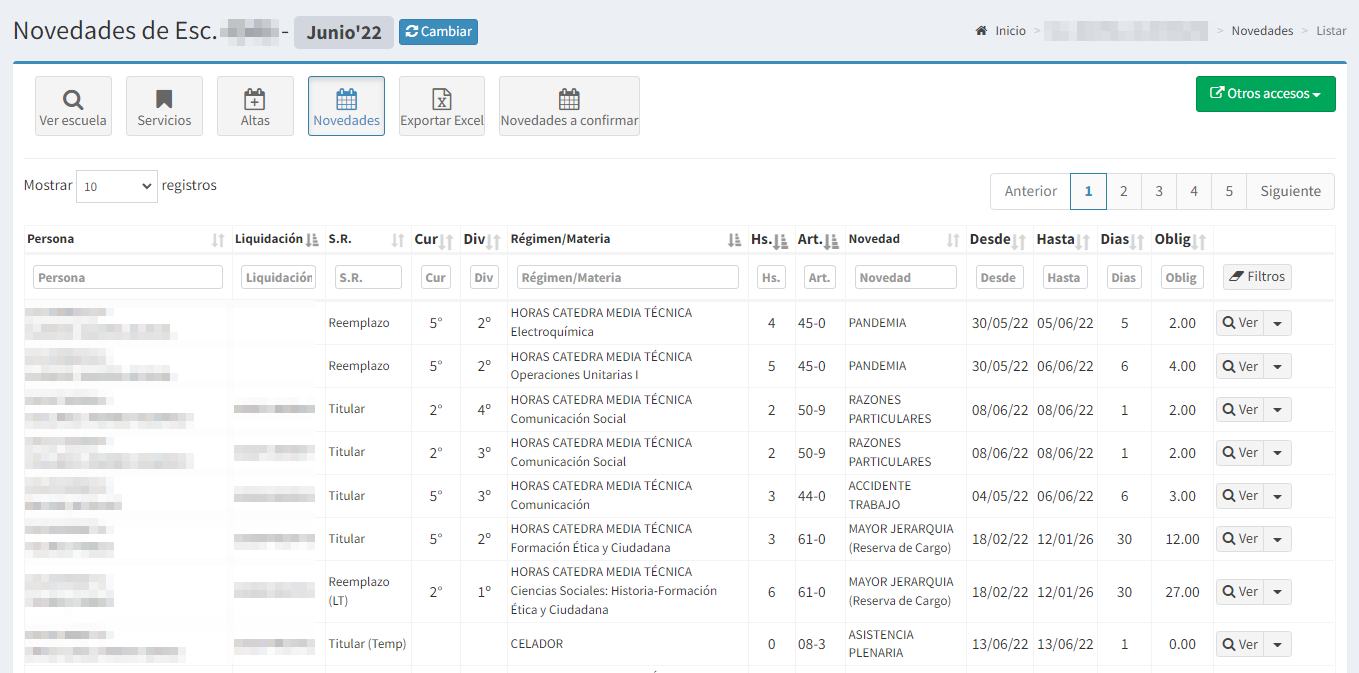
Task: Click Ver for CELADOR row
Action: coord(1240,644)
